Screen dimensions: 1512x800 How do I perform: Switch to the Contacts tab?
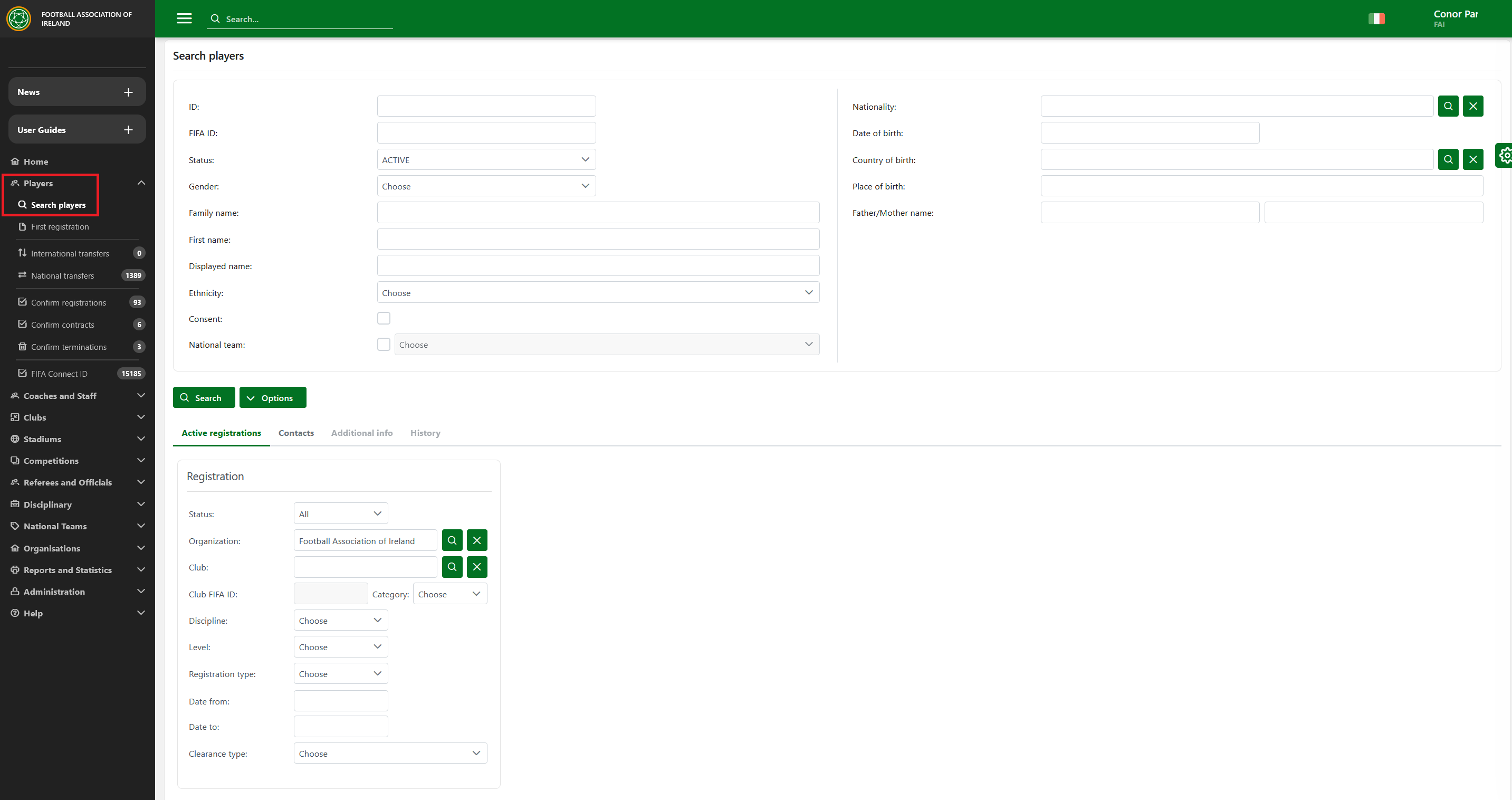[296, 433]
